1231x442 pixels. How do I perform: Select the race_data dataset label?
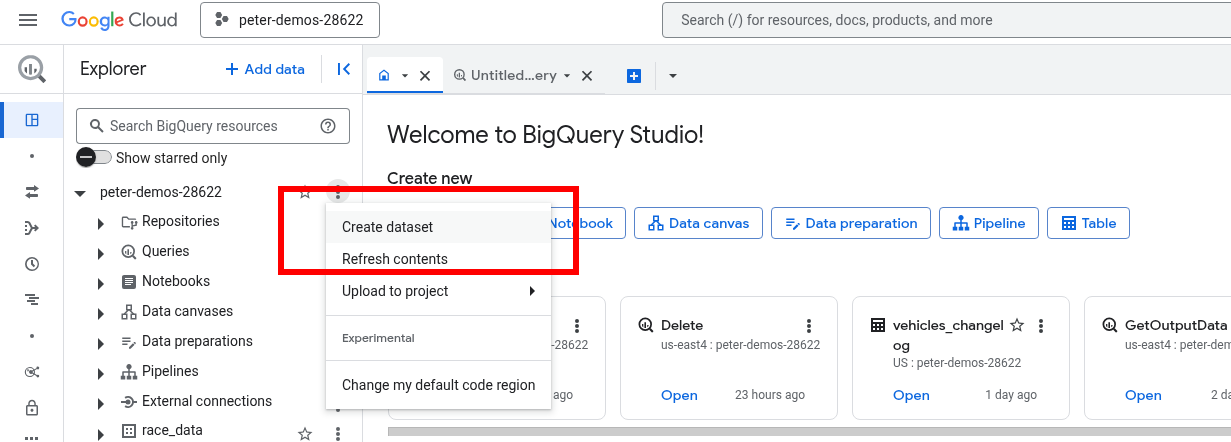click(174, 431)
